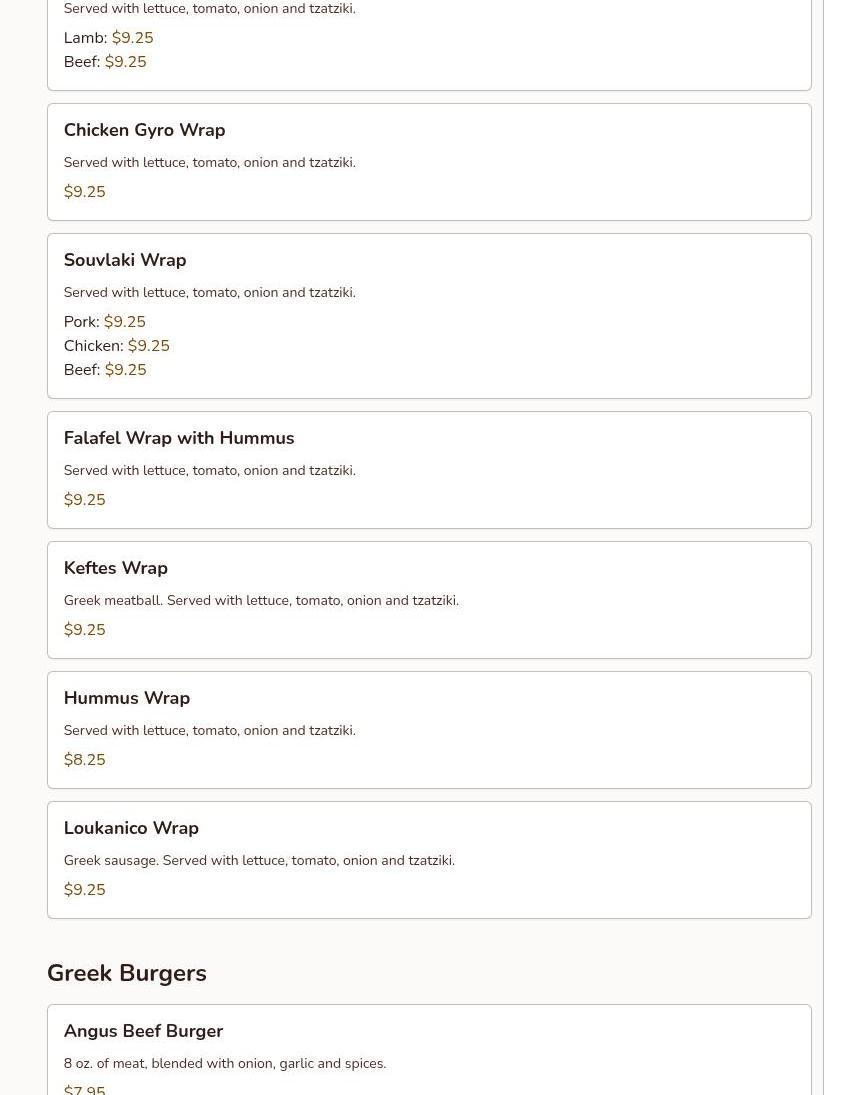Open the Keftes Wrap item title
844x1095 pixels.
pyautogui.click(x=115, y=568)
